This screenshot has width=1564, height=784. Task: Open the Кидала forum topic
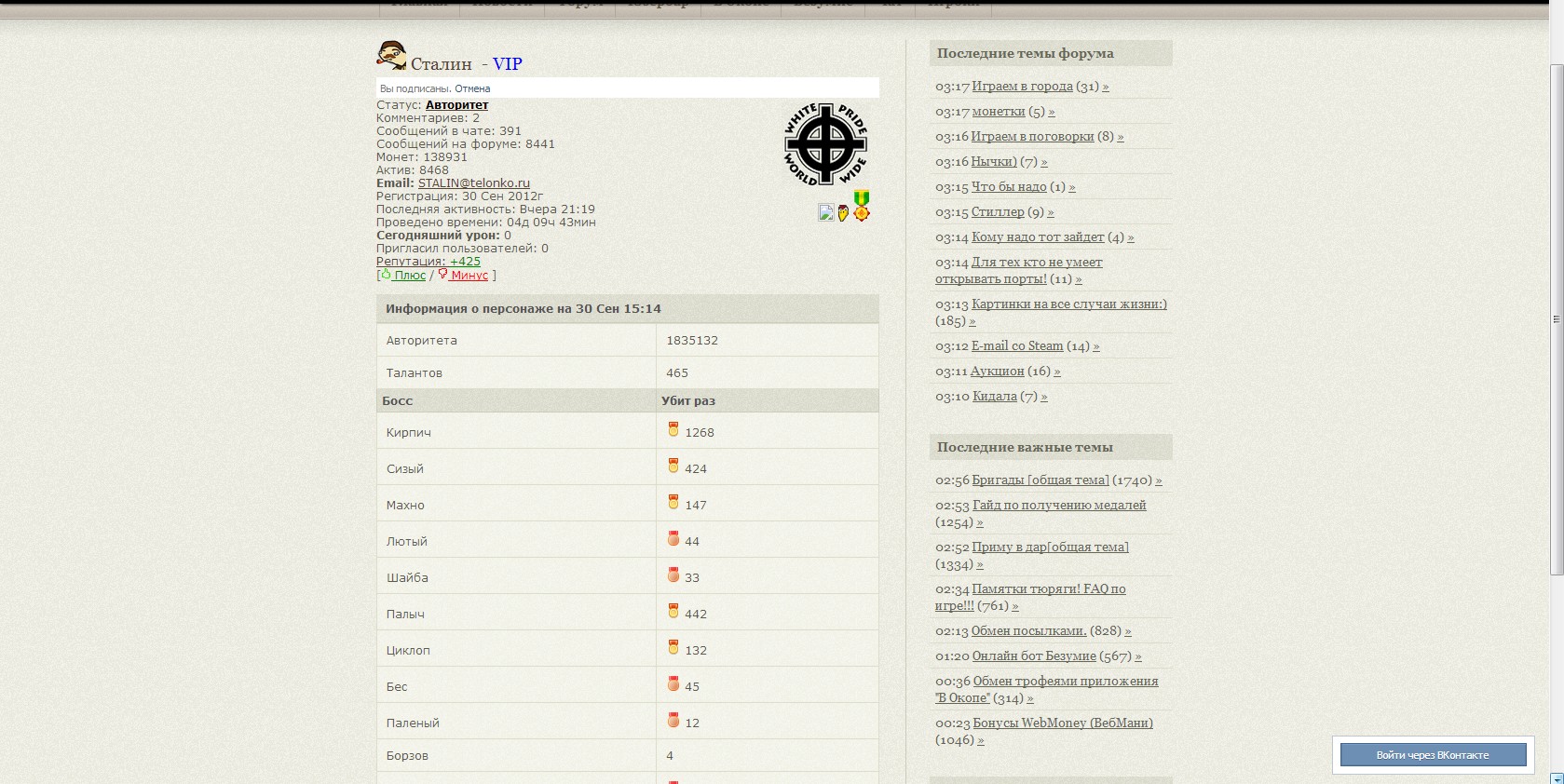click(995, 396)
